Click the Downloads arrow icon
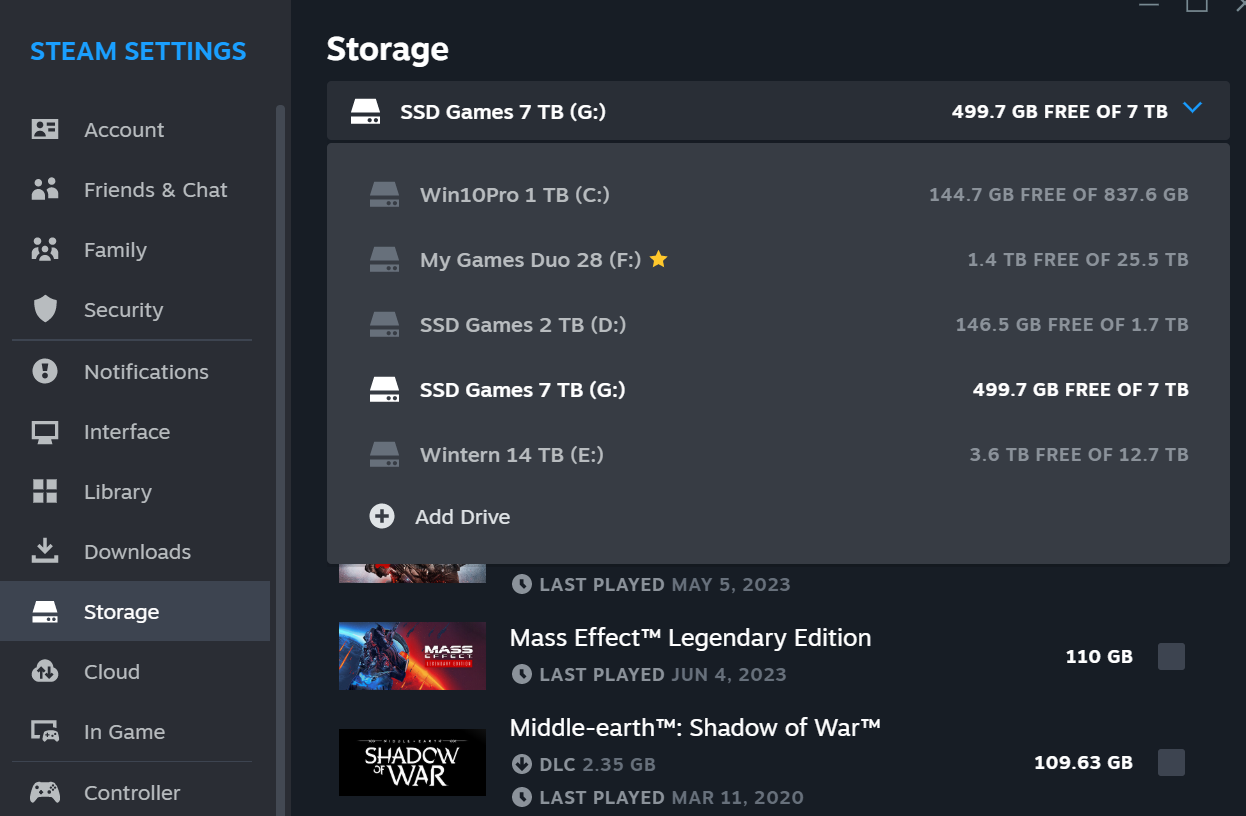Viewport: 1246px width, 816px height. click(45, 551)
